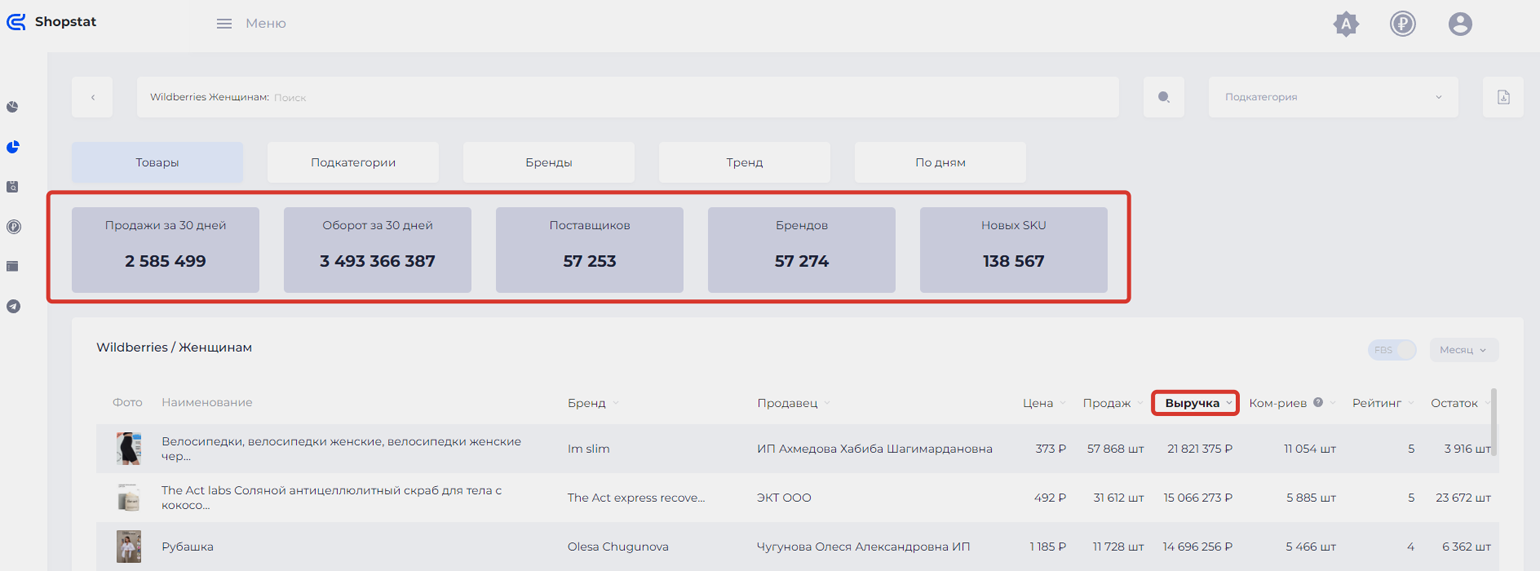Click seller ЭКТ ООО

click(784, 498)
